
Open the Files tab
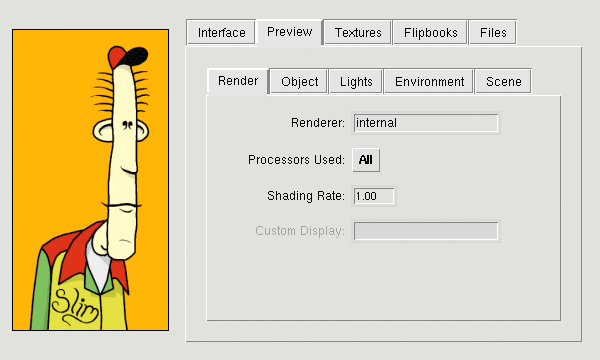[493, 33]
